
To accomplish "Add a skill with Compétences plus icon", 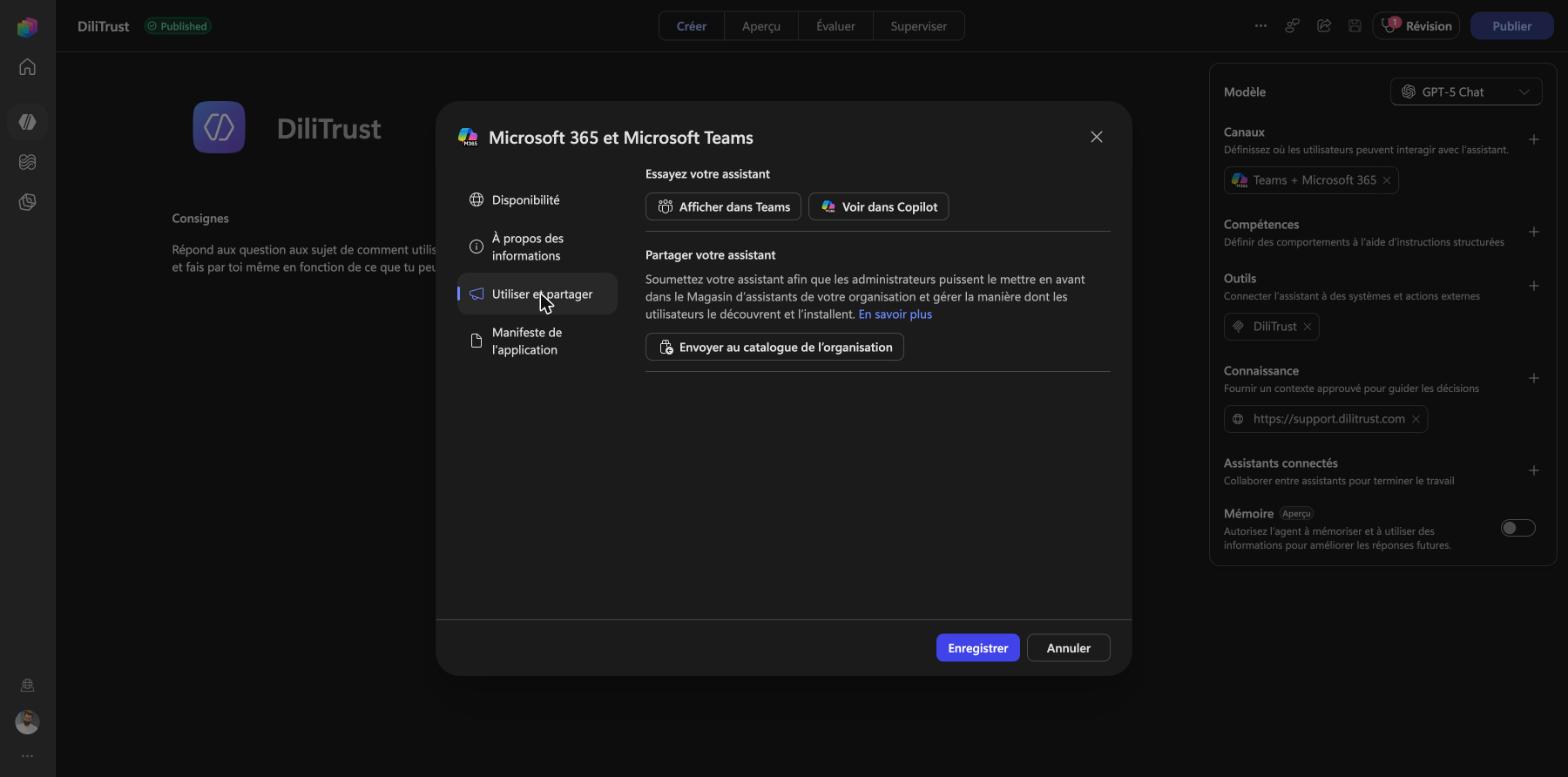I will click(x=1534, y=232).
